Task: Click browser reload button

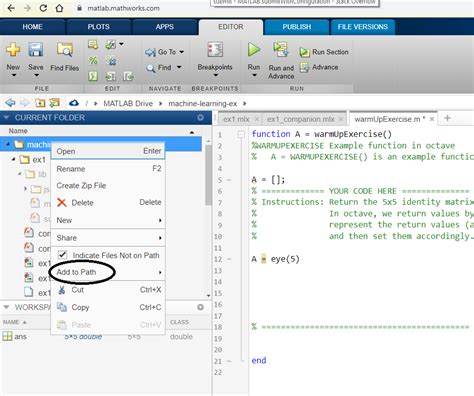Action: click(43, 8)
